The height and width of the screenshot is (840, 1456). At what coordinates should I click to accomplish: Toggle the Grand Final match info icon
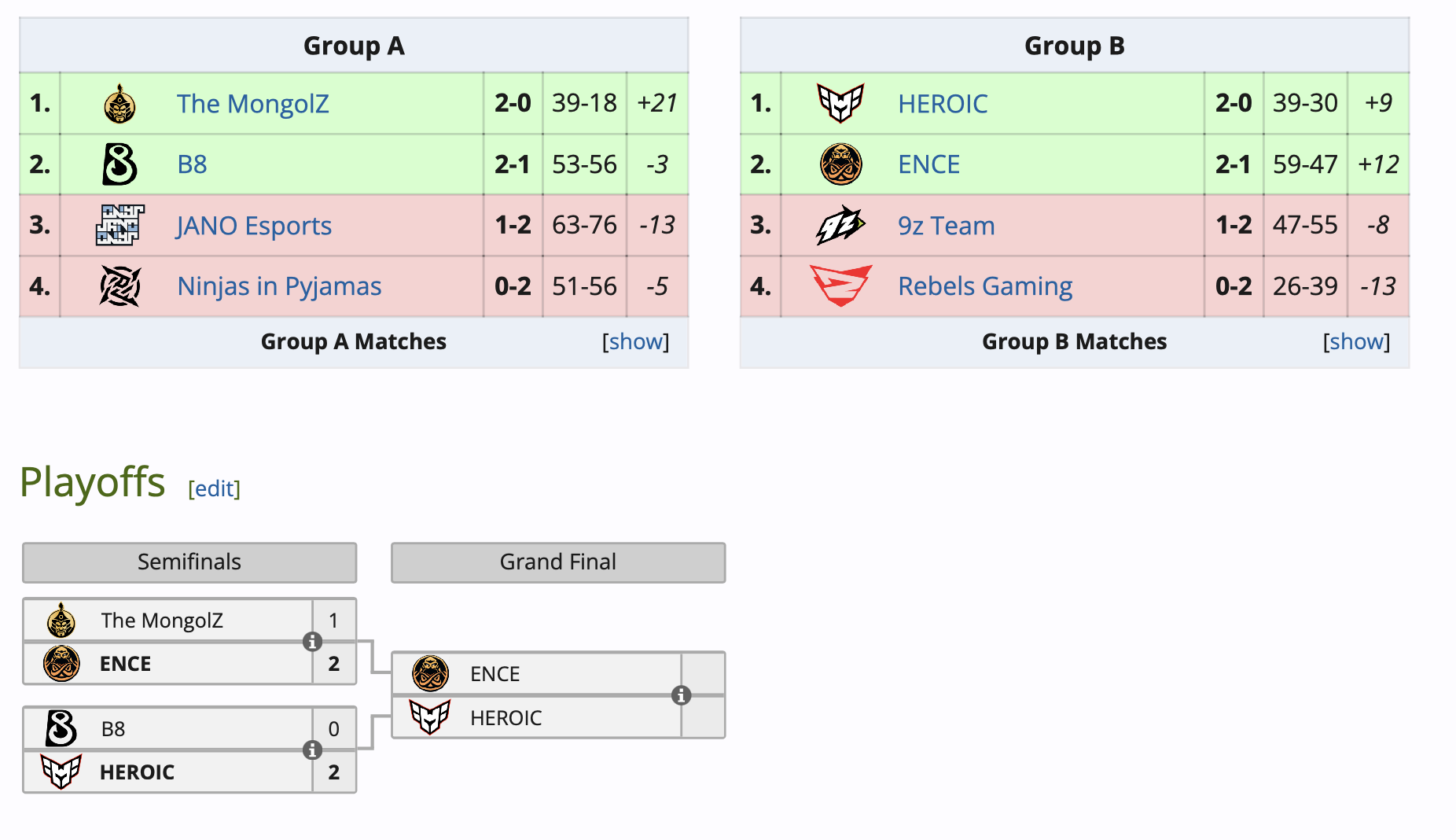(681, 696)
